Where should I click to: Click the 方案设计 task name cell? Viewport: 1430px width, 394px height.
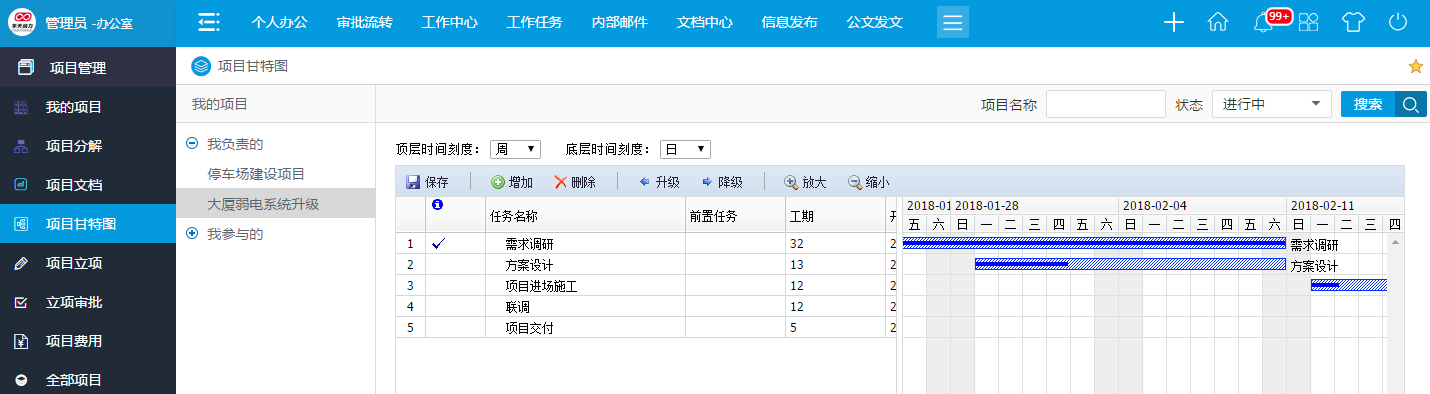585,264
